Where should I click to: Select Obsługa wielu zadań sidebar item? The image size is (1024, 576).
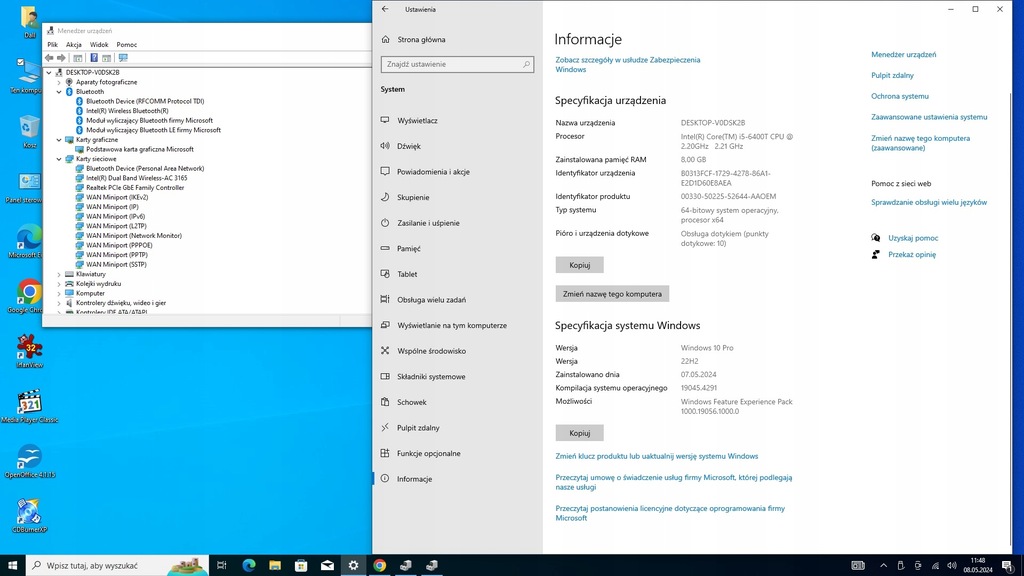point(457,300)
